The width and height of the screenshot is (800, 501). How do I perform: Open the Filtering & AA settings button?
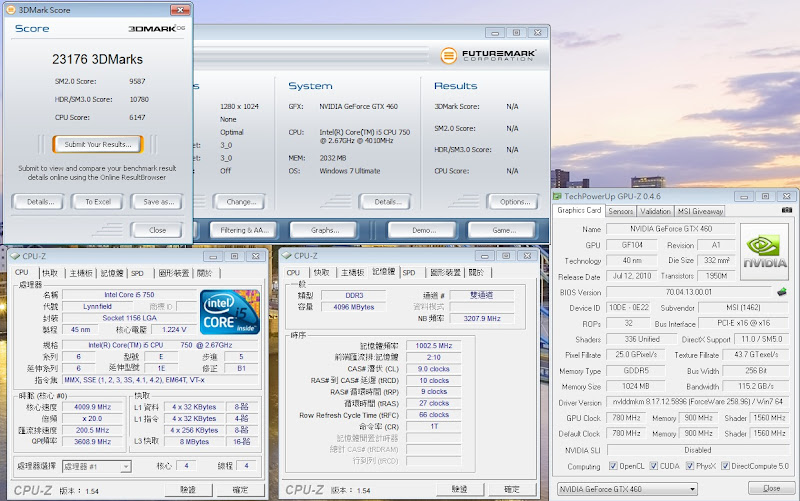242,229
